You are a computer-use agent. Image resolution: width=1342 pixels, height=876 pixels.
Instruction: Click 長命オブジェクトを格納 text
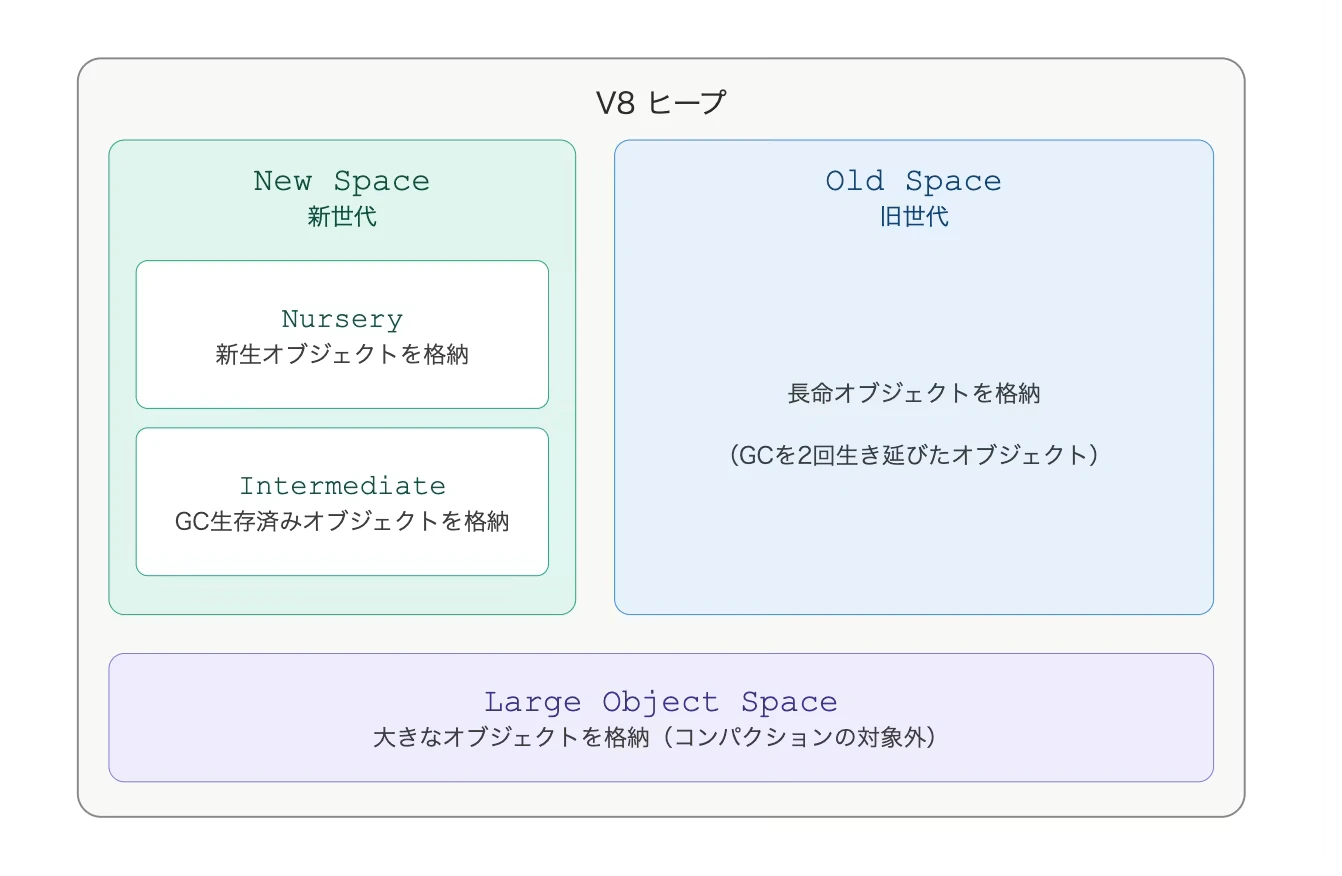[x=913, y=393]
